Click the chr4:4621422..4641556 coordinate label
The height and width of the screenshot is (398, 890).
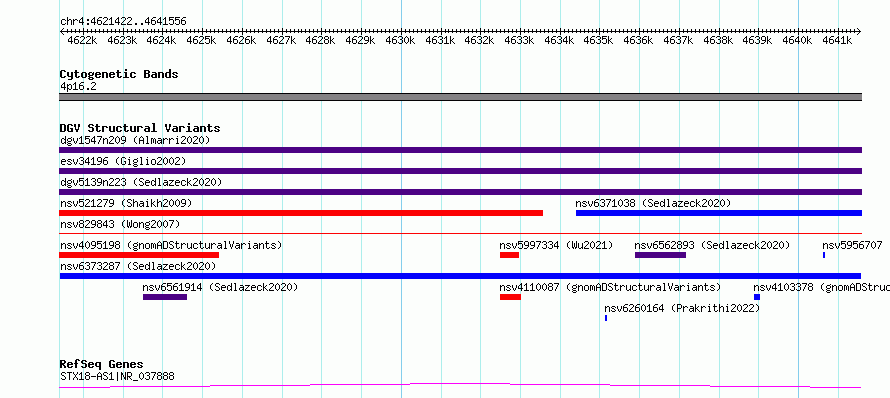coord(123,22)
